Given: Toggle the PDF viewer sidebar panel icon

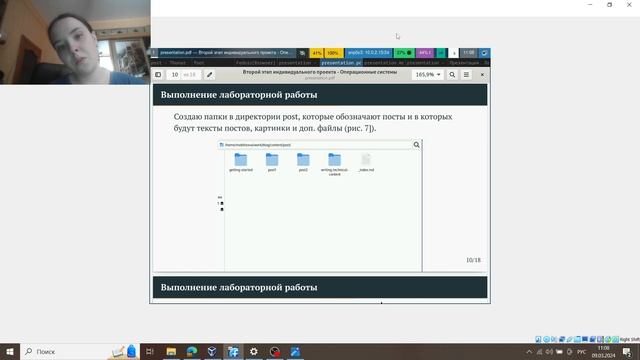Looking at the screenshot, I should (158, 75).
